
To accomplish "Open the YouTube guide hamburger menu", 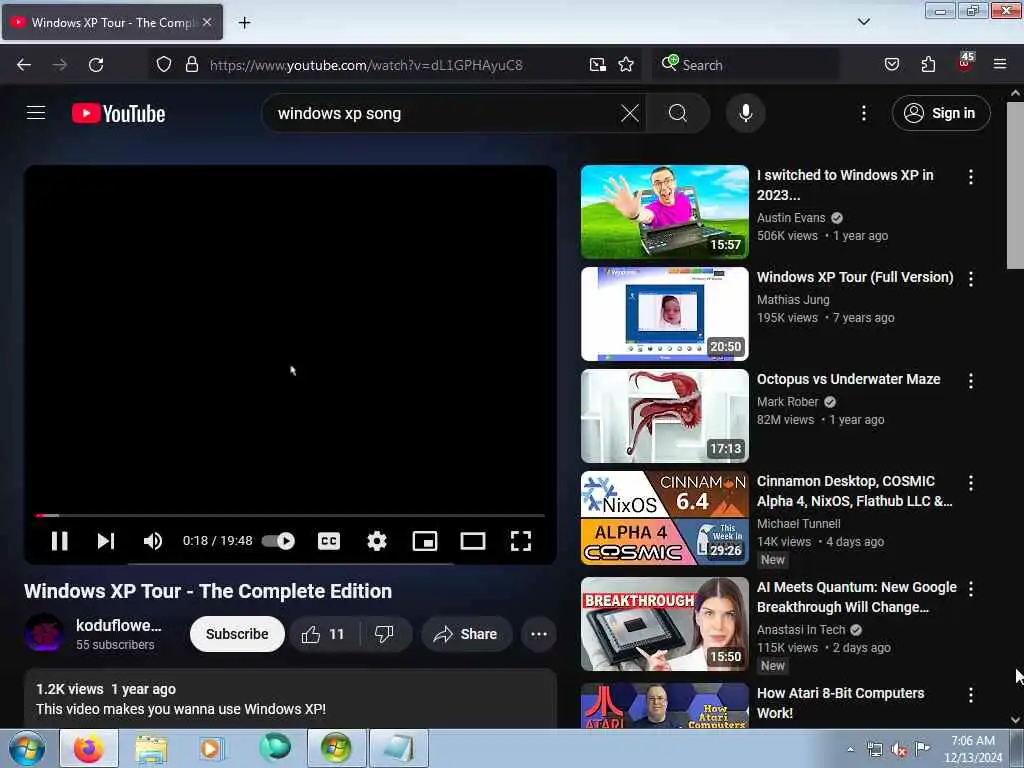I will tap(36, 113).
